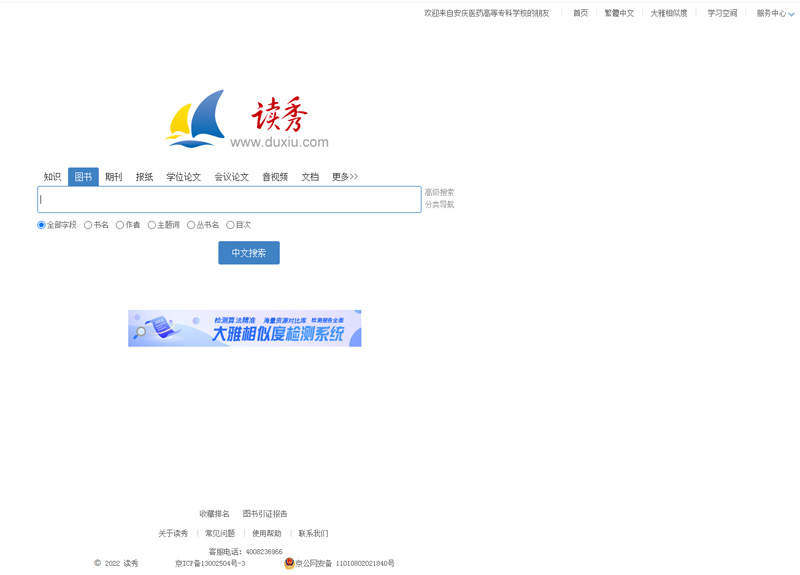Open the 高级搜索 link
Viewport: 800px width, 575px height.
[x=439, y=192]
